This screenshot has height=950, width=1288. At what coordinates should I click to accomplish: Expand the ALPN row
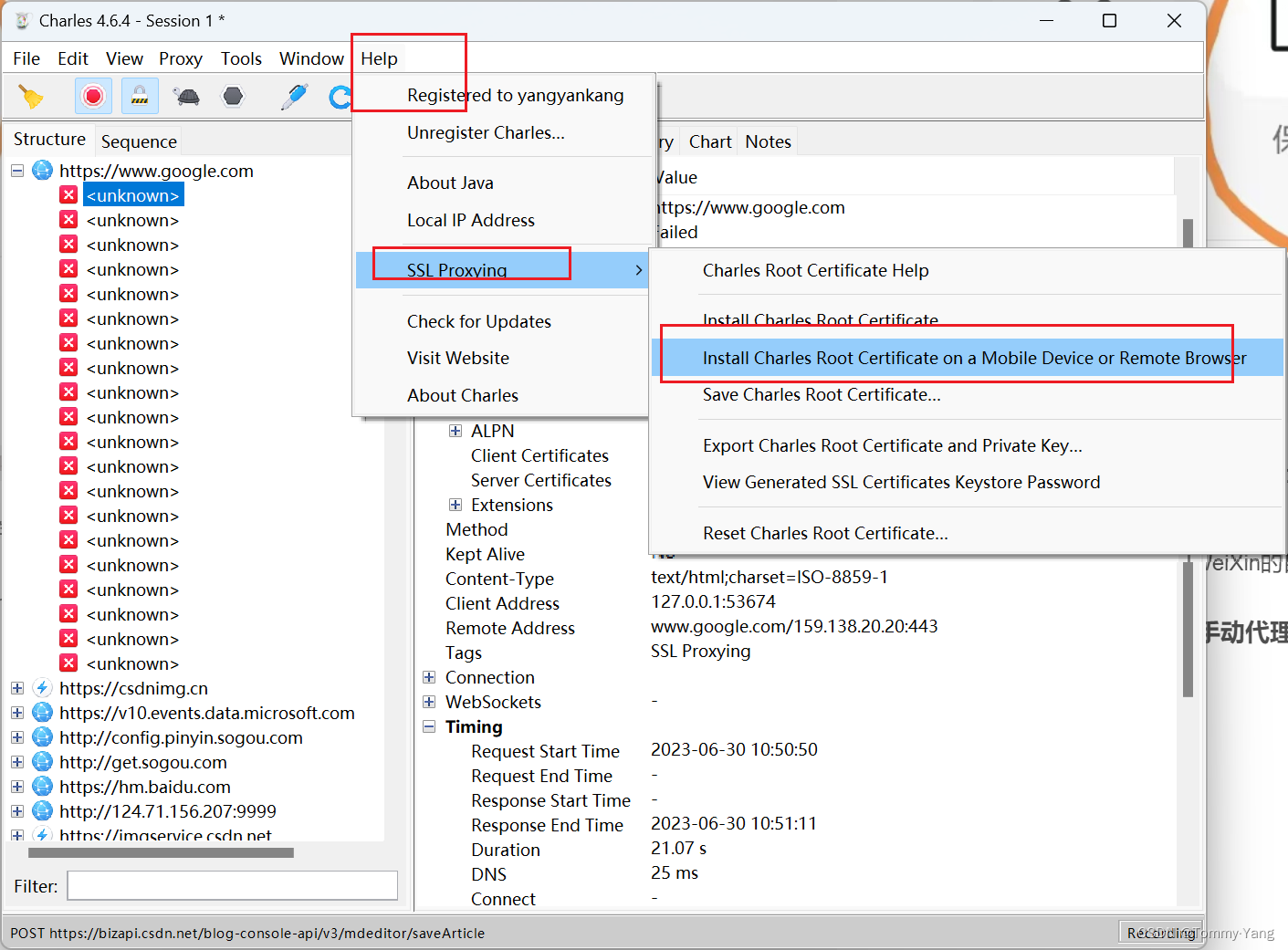(456, 431)
